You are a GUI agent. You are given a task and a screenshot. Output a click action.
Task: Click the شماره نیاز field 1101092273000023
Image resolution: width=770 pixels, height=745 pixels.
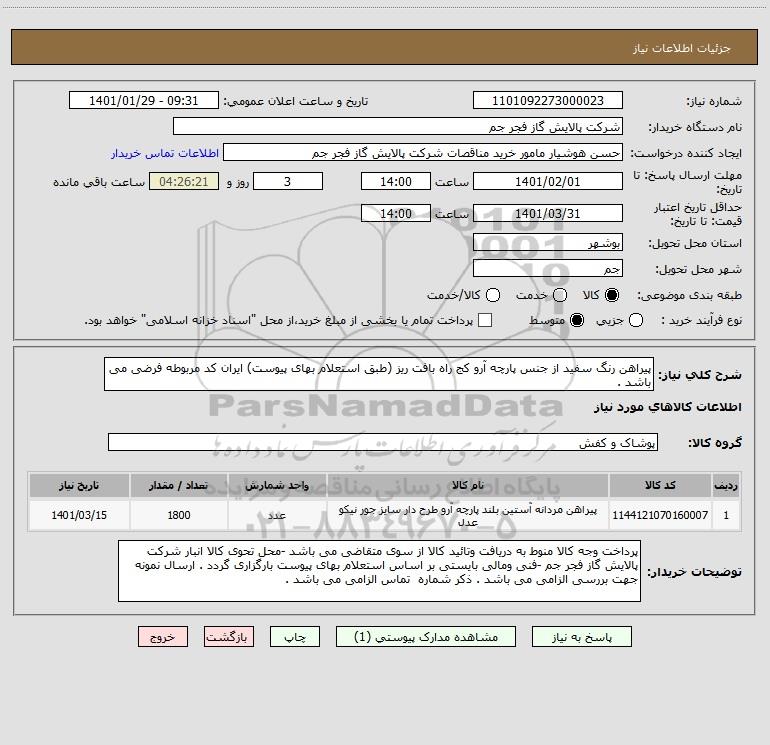pyautogui.click(x=548, y=100)
